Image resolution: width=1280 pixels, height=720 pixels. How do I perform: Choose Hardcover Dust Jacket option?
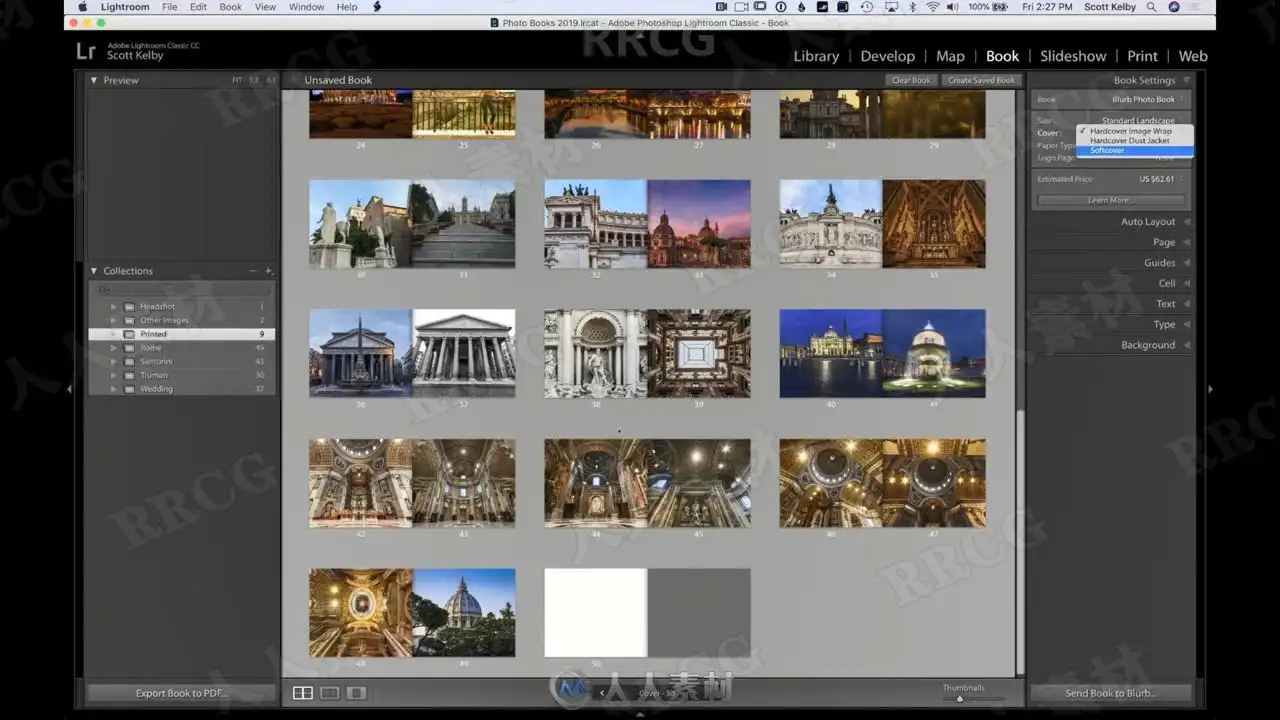tap(1134, 141)
